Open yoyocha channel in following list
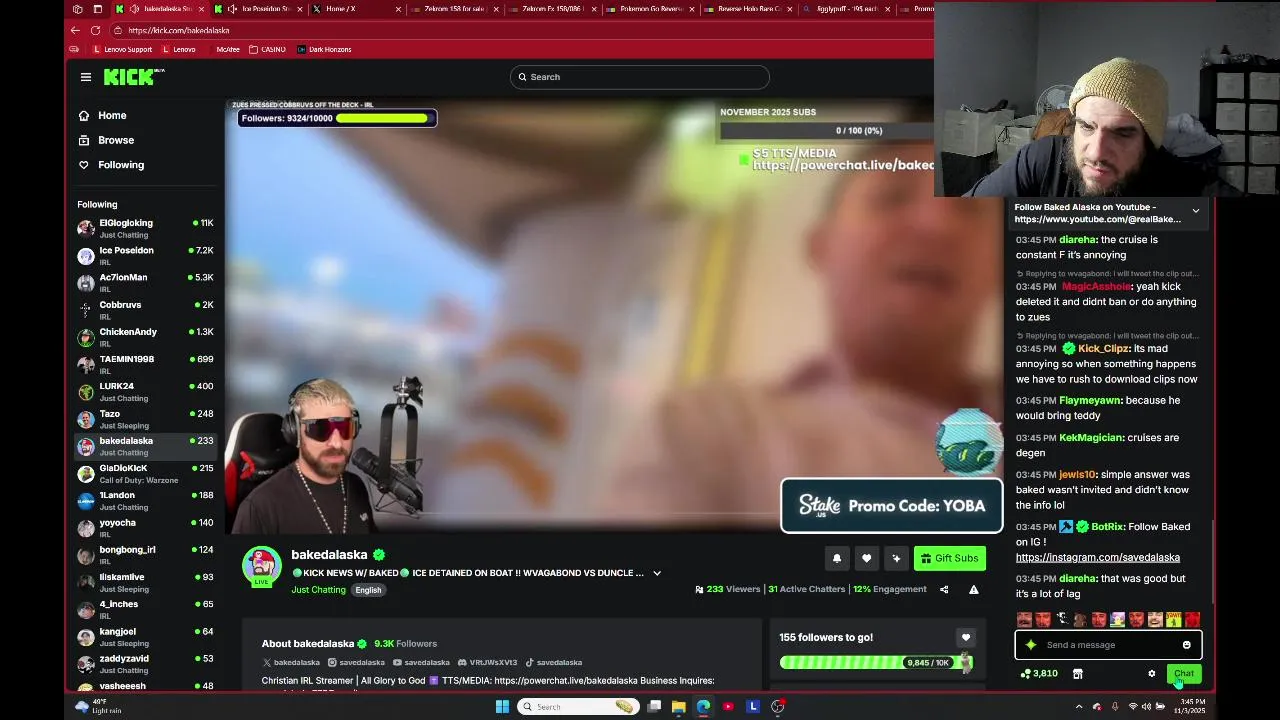This screenshot has width=1280, height=720. 146,527
